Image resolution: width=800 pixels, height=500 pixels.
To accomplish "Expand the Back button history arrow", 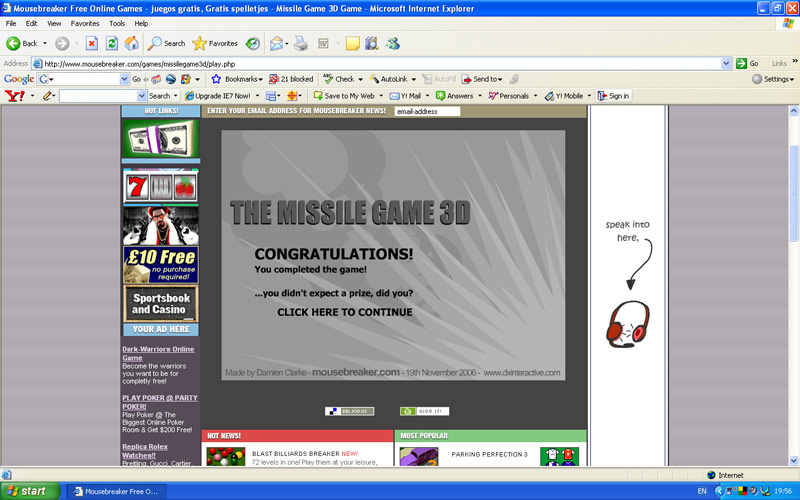I will 45,43.
